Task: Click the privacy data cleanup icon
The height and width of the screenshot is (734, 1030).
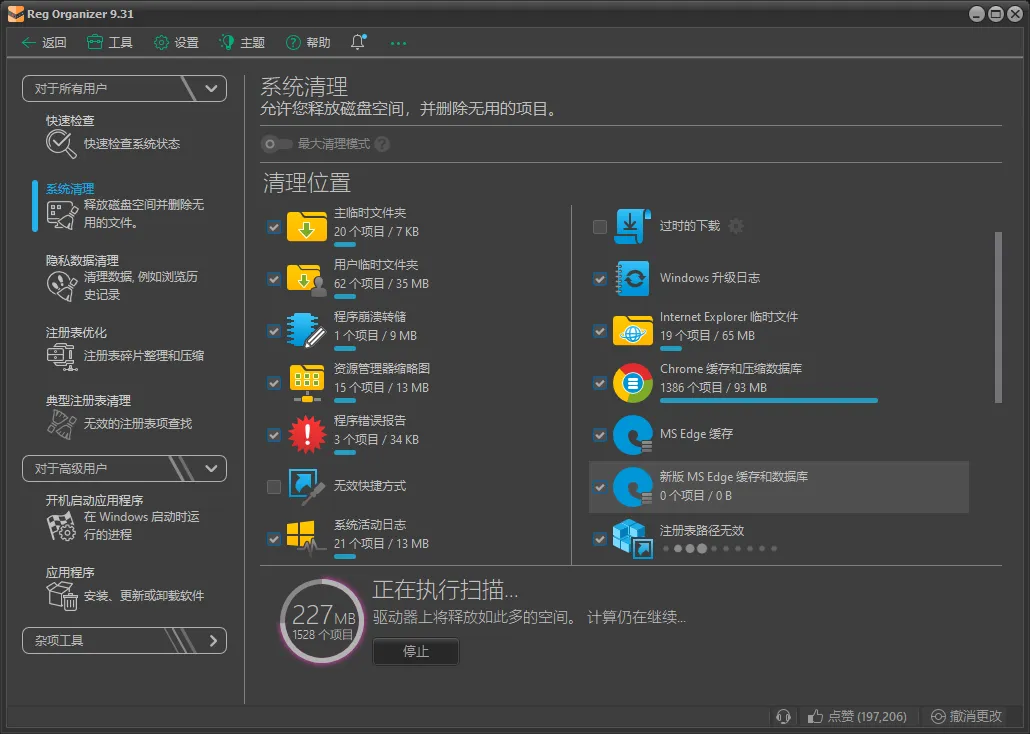Action: [62, 286]
